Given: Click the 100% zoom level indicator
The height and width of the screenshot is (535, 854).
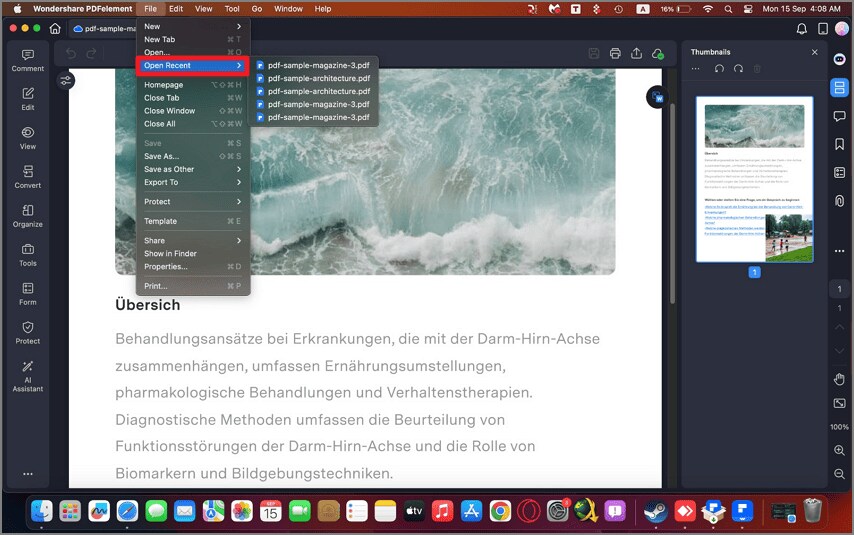Looking at the screenshot, I should click(839, 427).
